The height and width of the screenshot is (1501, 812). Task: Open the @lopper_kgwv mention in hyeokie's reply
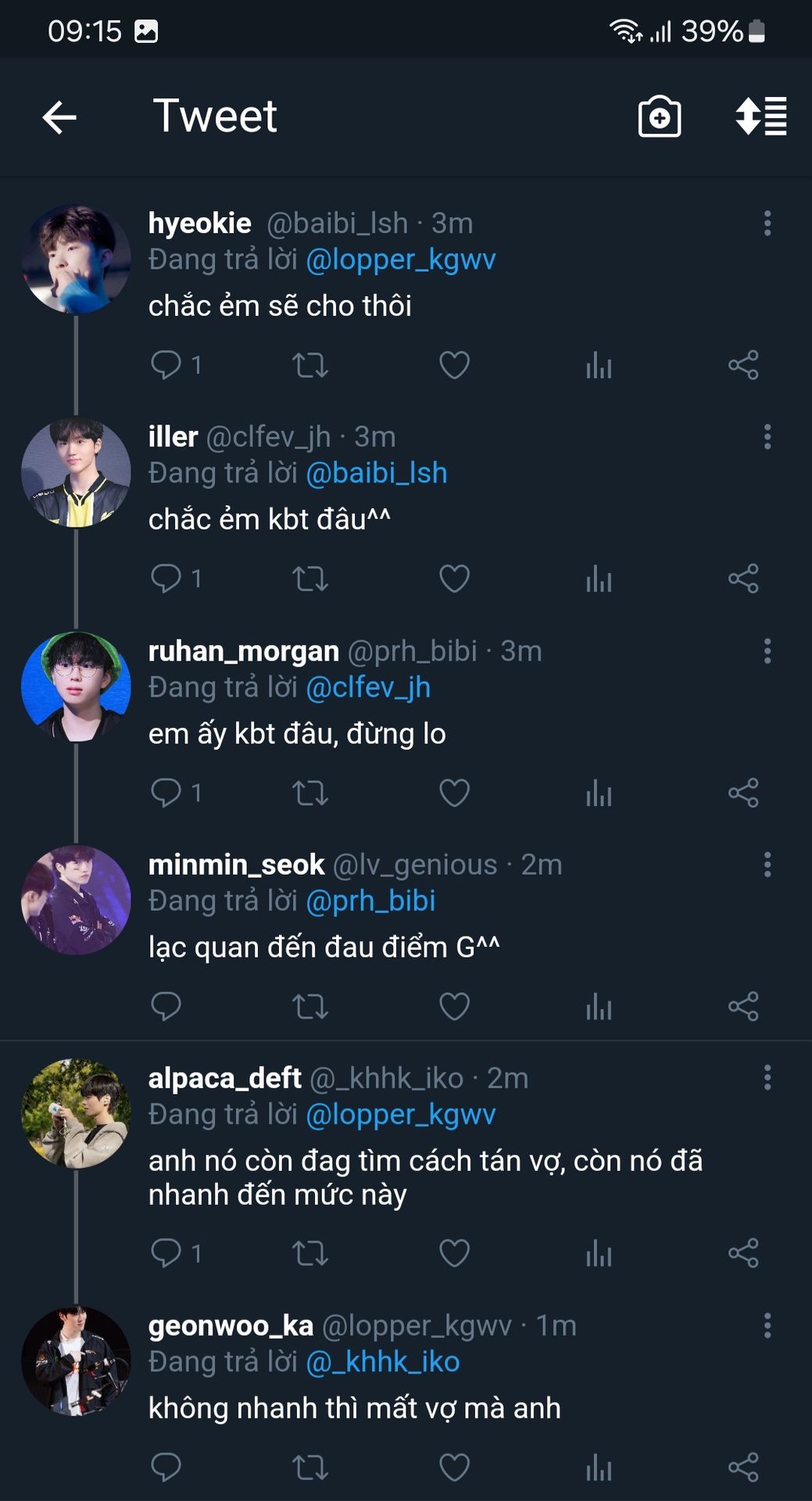pos(400,260)
